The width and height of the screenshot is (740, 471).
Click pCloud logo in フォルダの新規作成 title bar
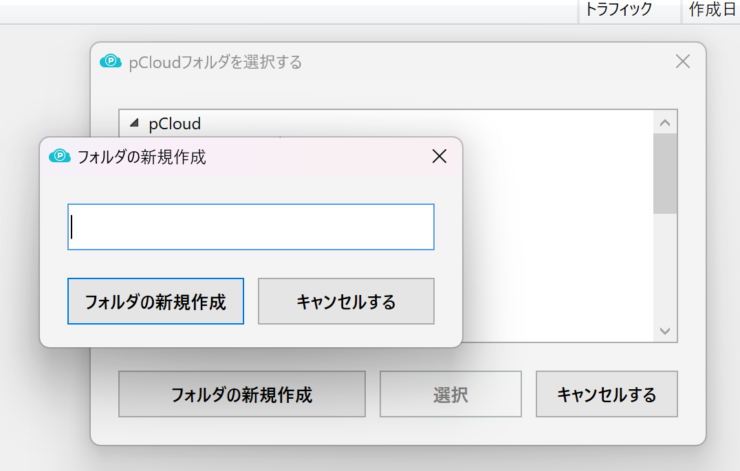[60, 156]
